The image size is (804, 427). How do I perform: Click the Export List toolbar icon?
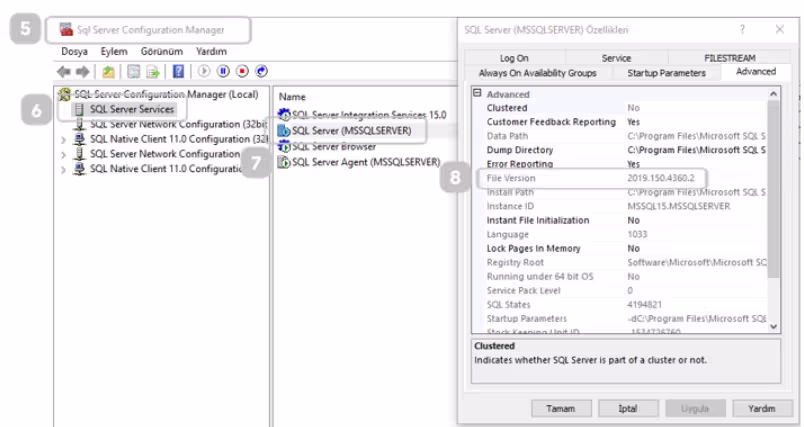tap(153, 72)
